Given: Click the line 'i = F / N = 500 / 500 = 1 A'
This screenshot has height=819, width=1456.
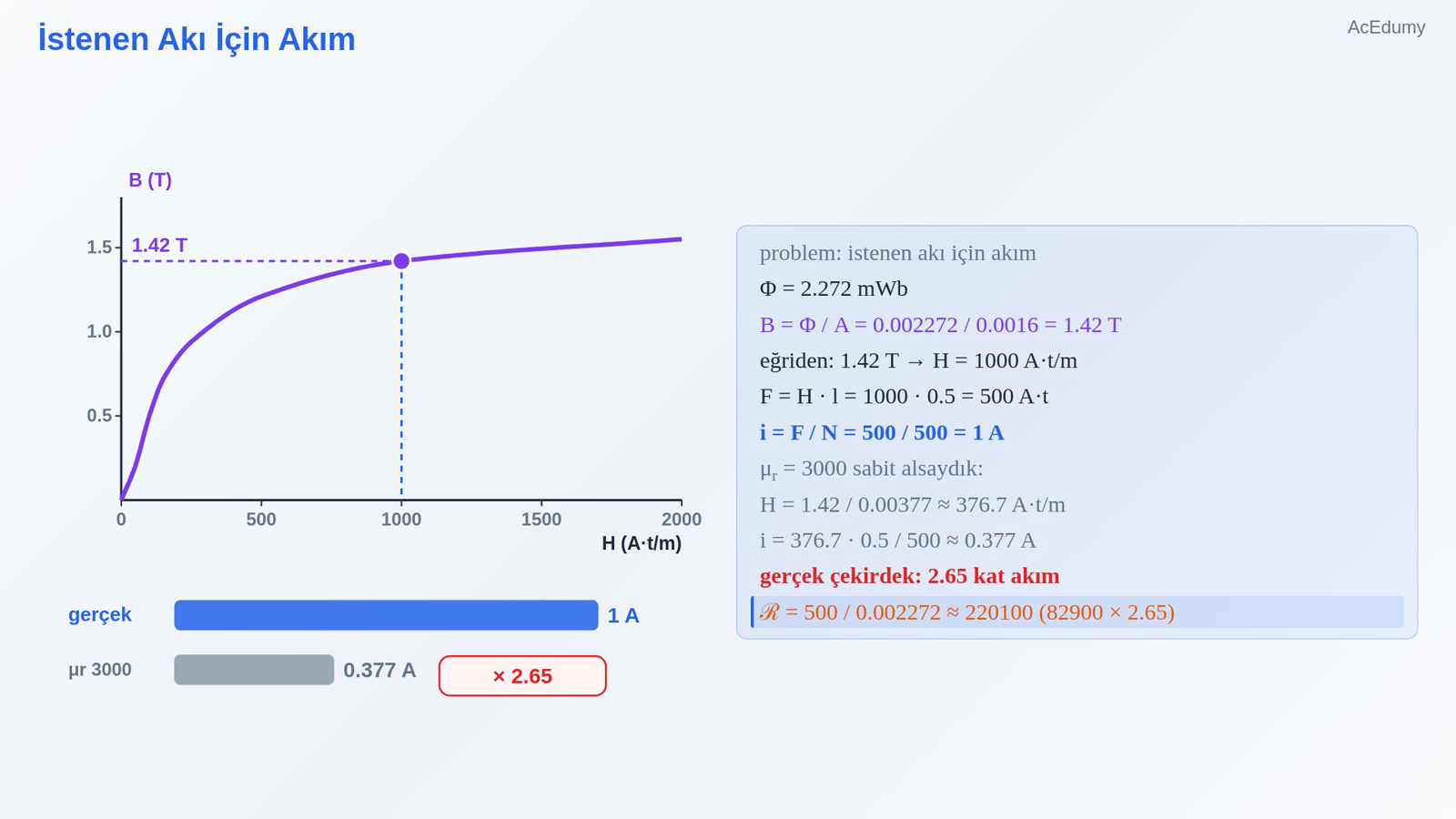Looking at the screenshot, I should point(882,432).
